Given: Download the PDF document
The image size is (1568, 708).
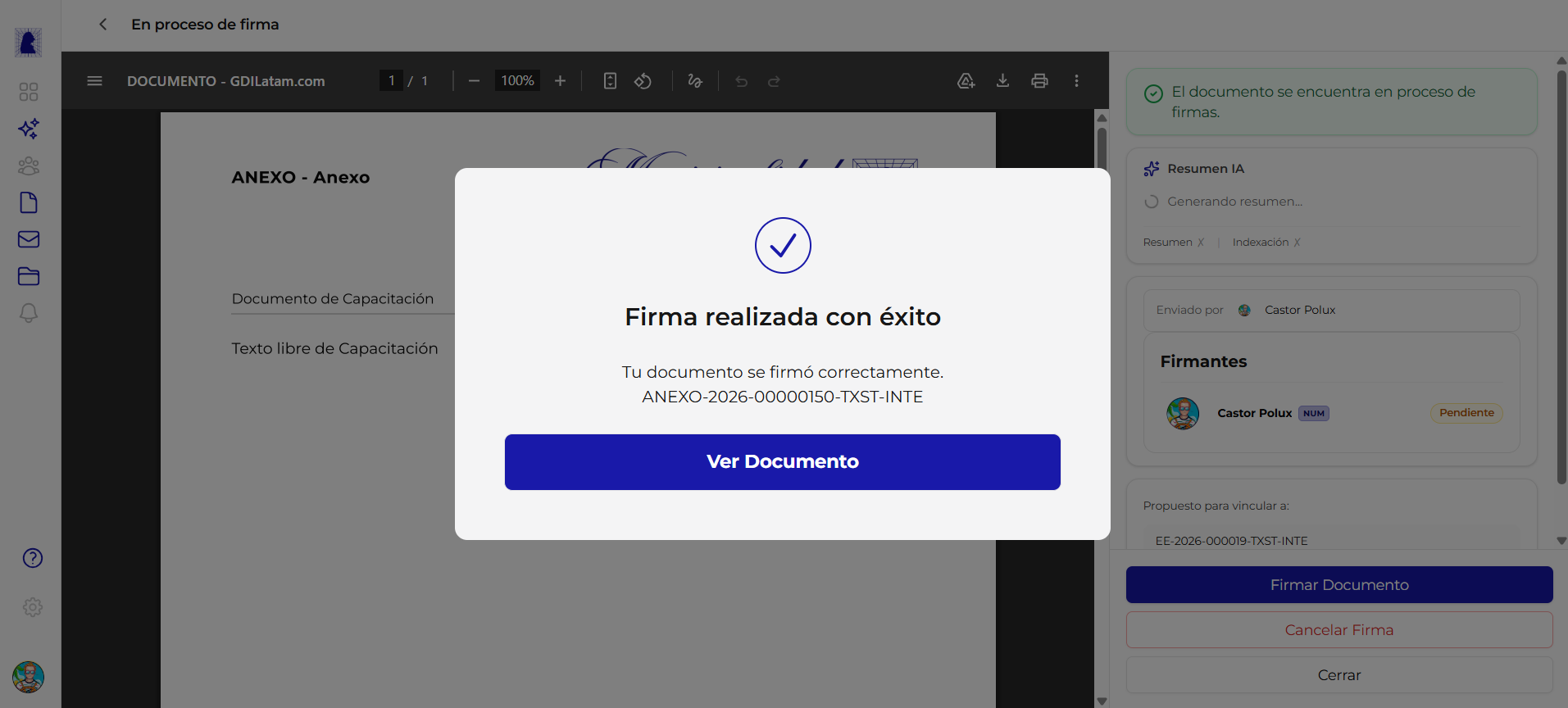Looking at the screenshot, I should (1002, 81).
